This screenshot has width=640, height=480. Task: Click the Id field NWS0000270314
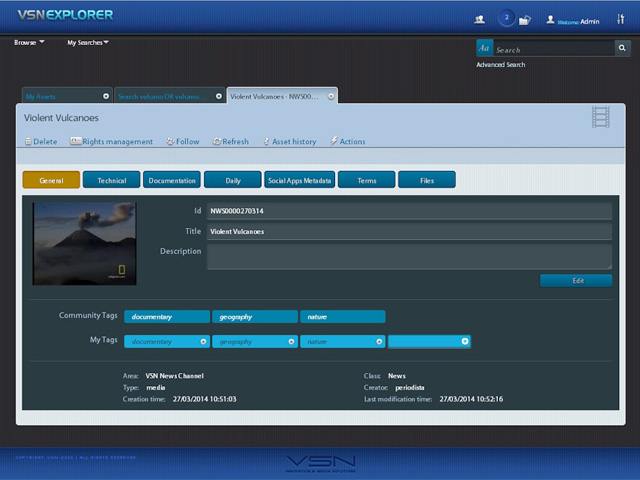409,211
